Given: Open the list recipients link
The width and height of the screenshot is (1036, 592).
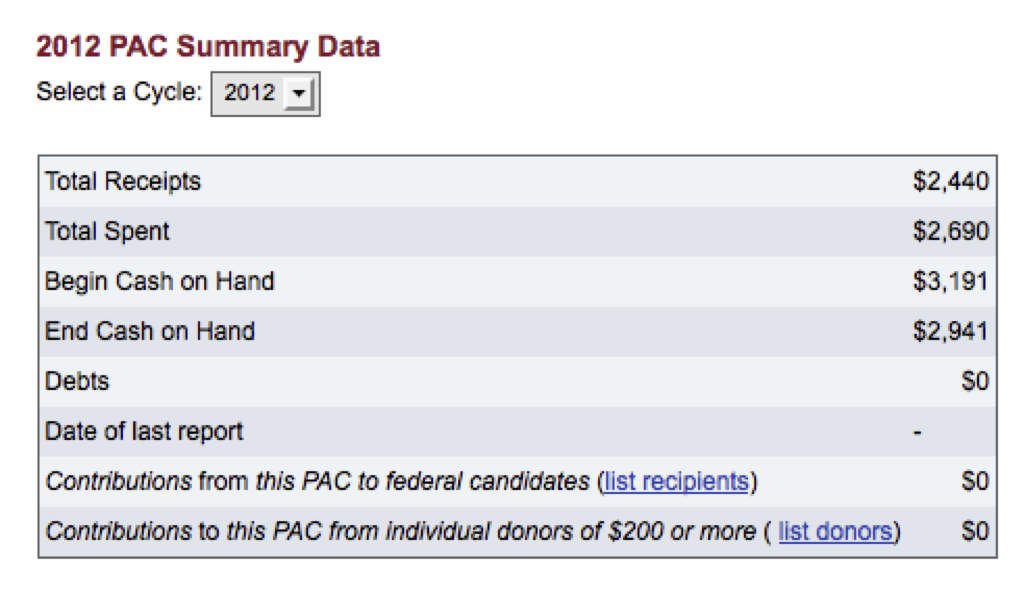Looking at the screenshot, I should (677, 482).
